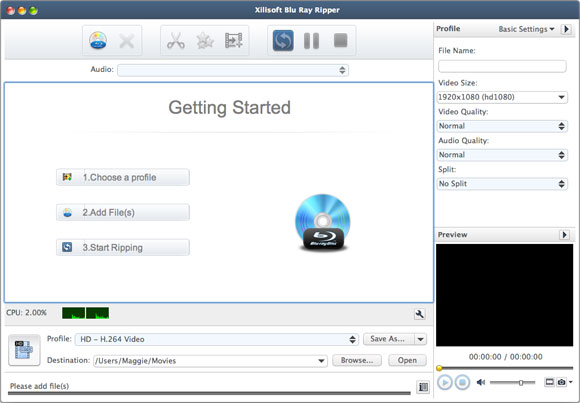Open the Destination path dropdown
Screen dimensions: 580x403
210,361
